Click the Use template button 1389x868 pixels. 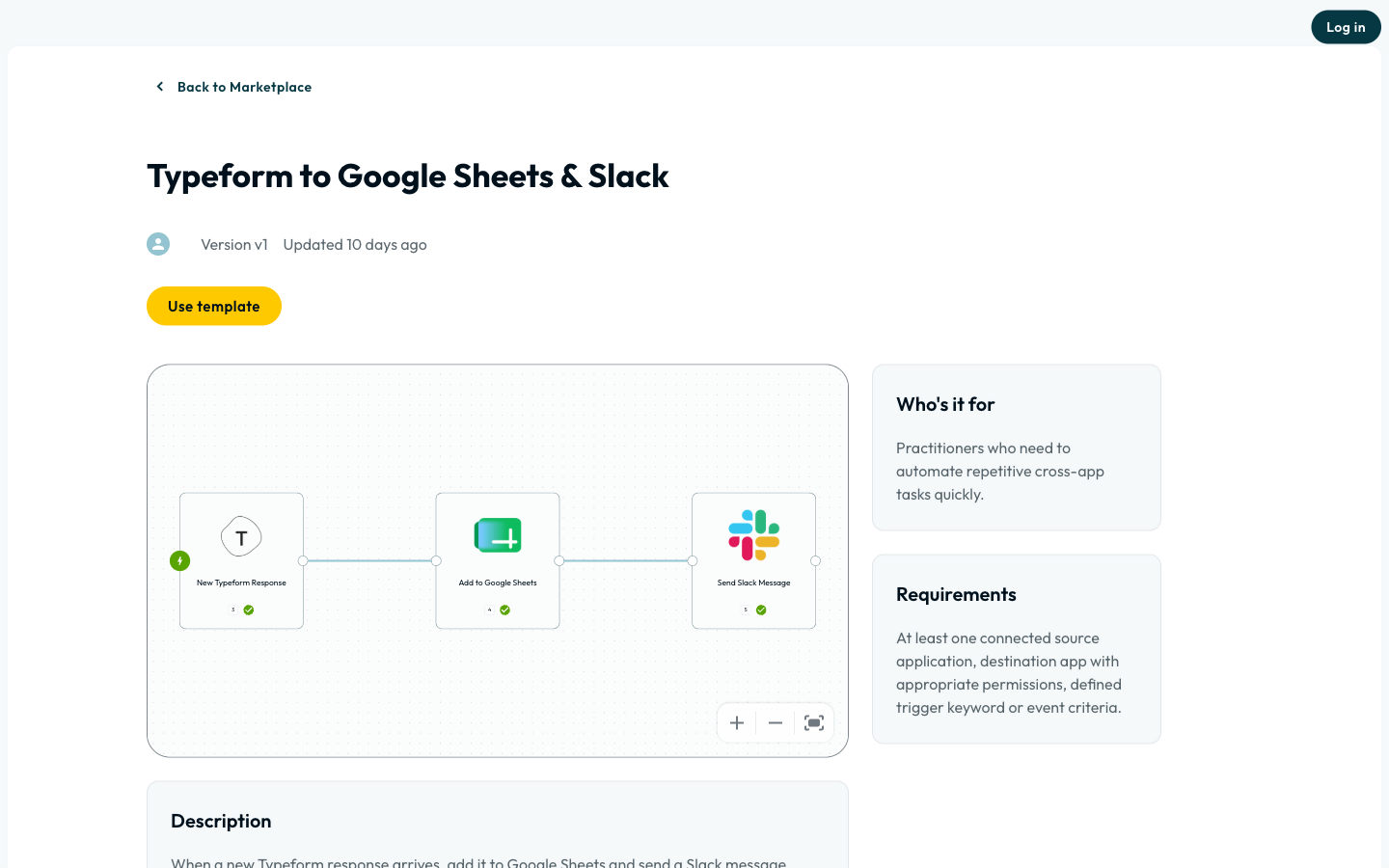click(214, 306)
